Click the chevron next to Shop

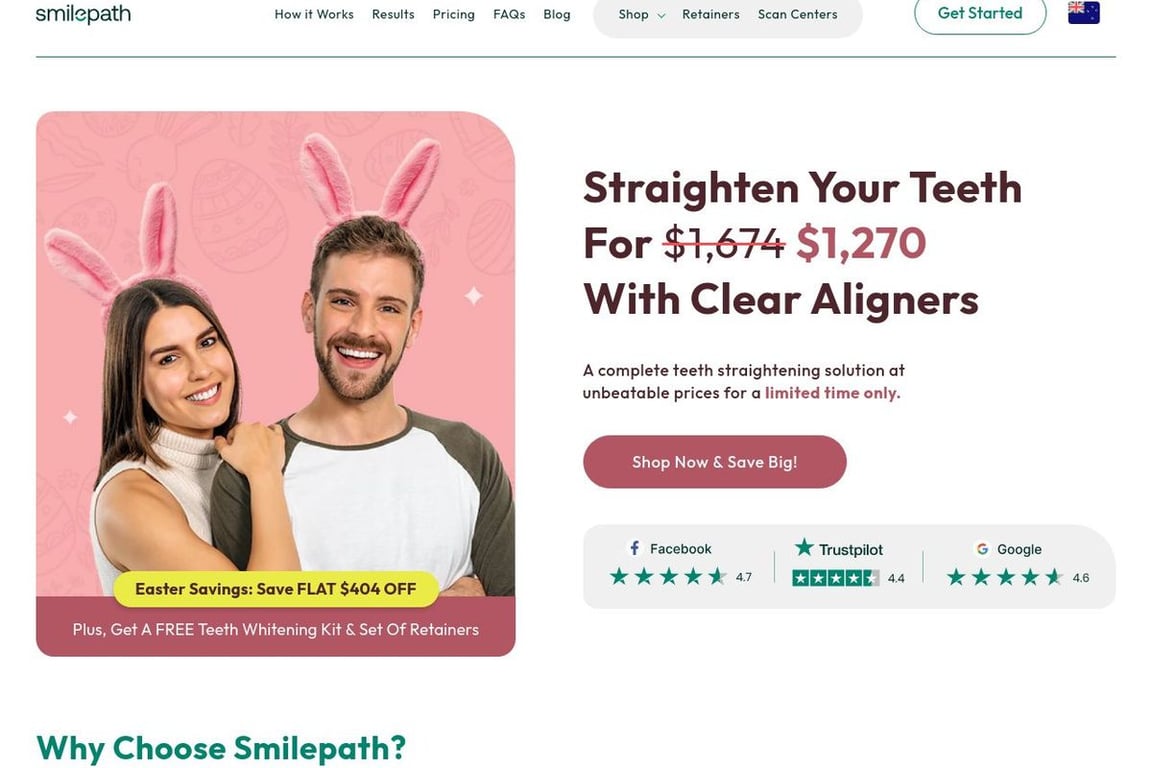tap(660, 15)
